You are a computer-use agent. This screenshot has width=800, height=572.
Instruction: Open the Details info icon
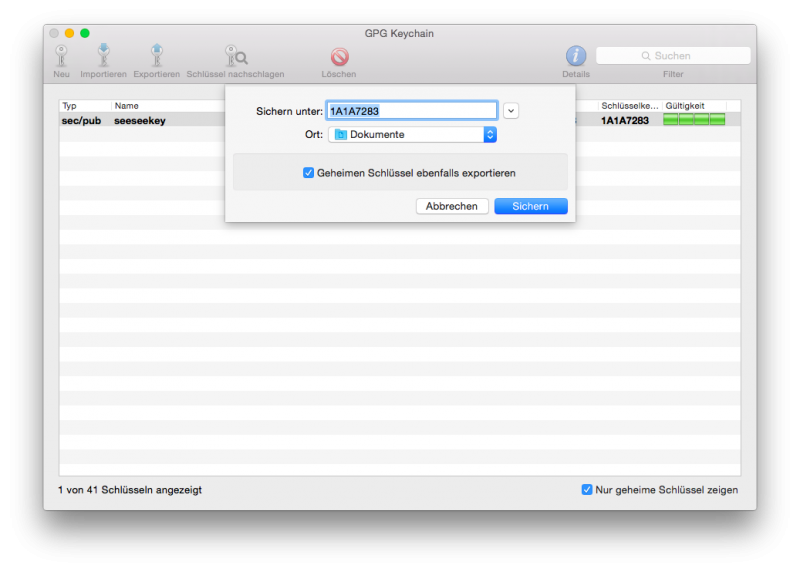tap(576, 56)
